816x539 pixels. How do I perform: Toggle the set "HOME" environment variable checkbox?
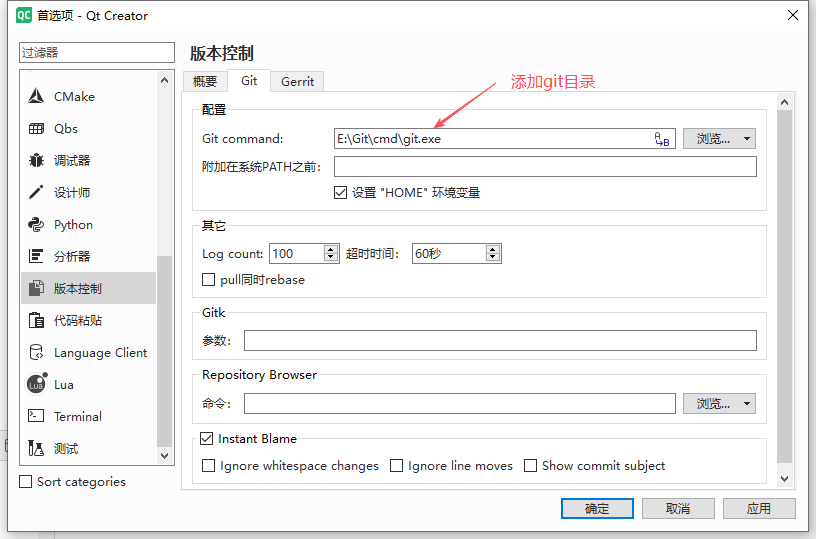340,192
